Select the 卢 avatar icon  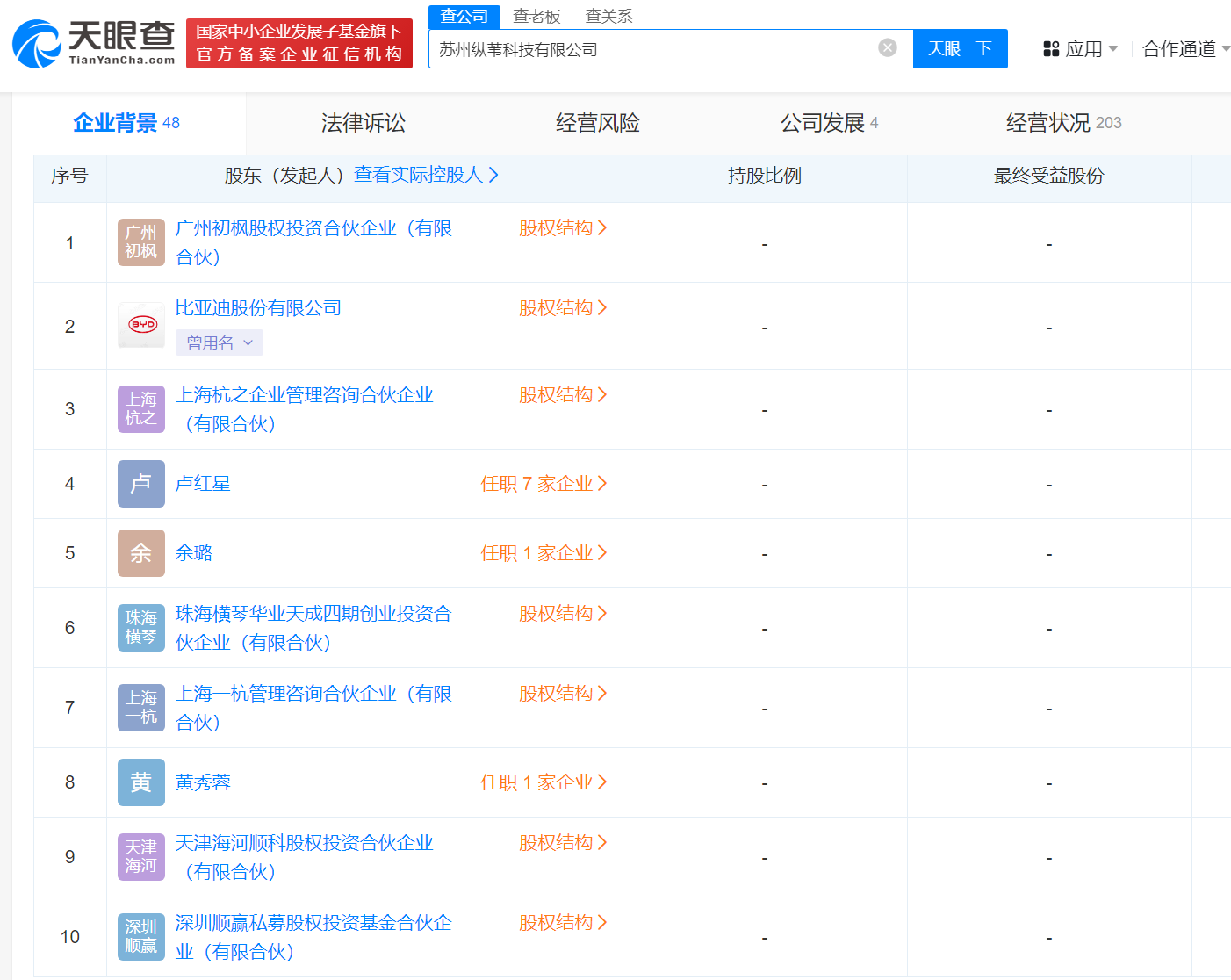pos(141,484)
